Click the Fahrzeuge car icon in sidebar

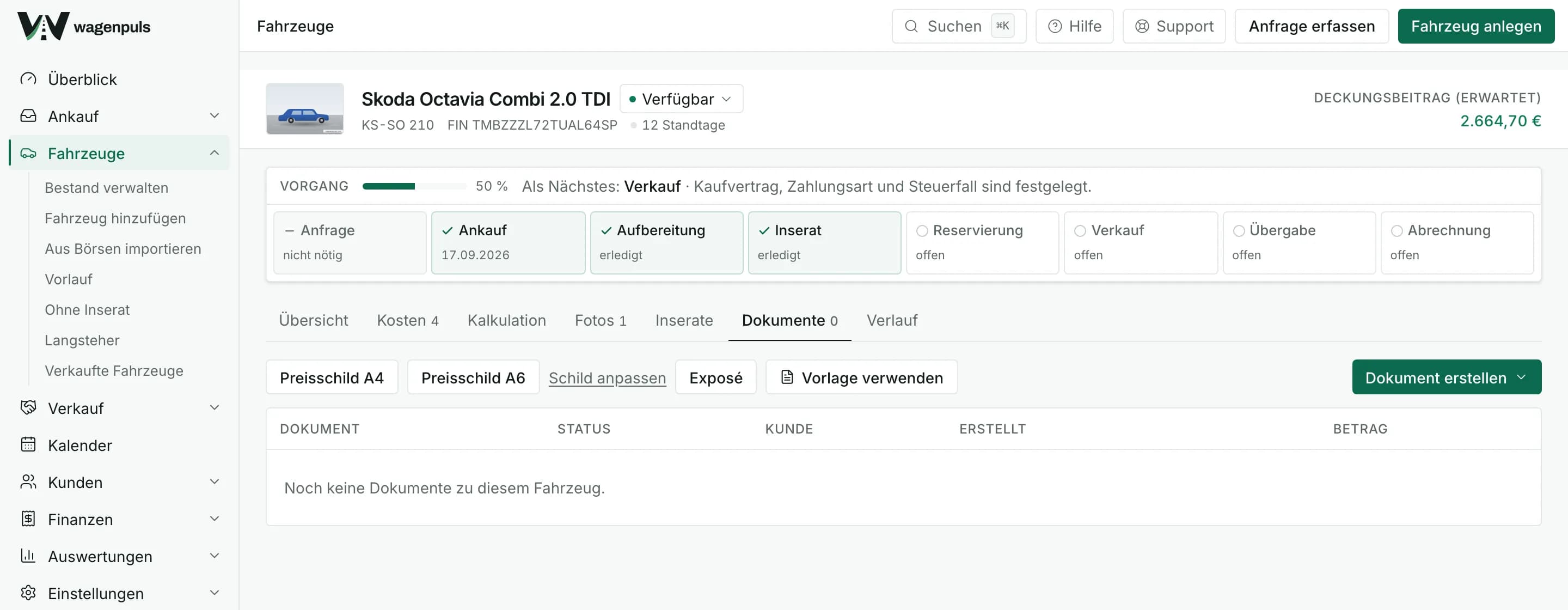tap(28, 153)
